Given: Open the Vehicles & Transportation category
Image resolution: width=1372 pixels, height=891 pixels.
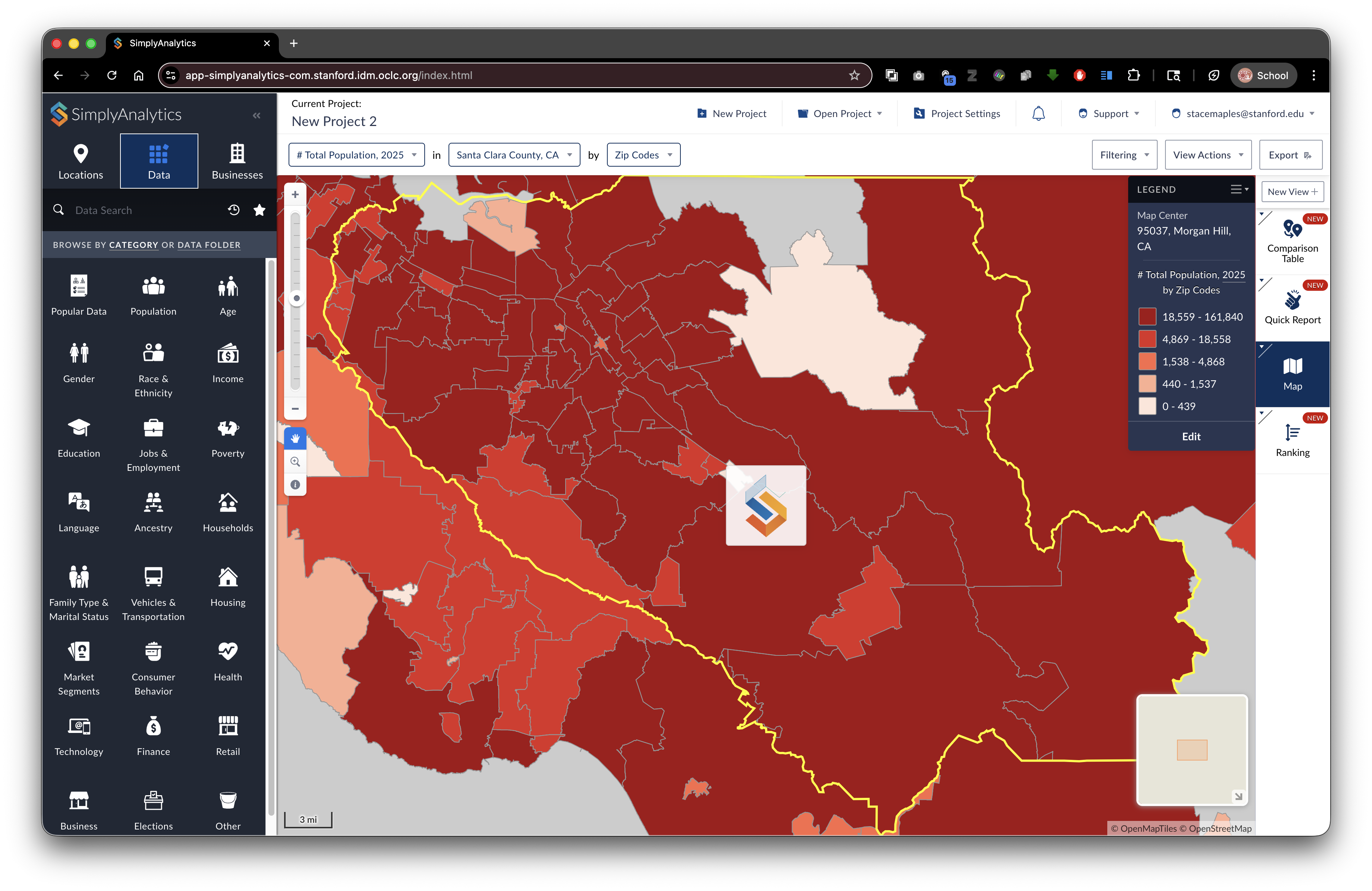Looking at the screenshot, I should coord(153,594).
